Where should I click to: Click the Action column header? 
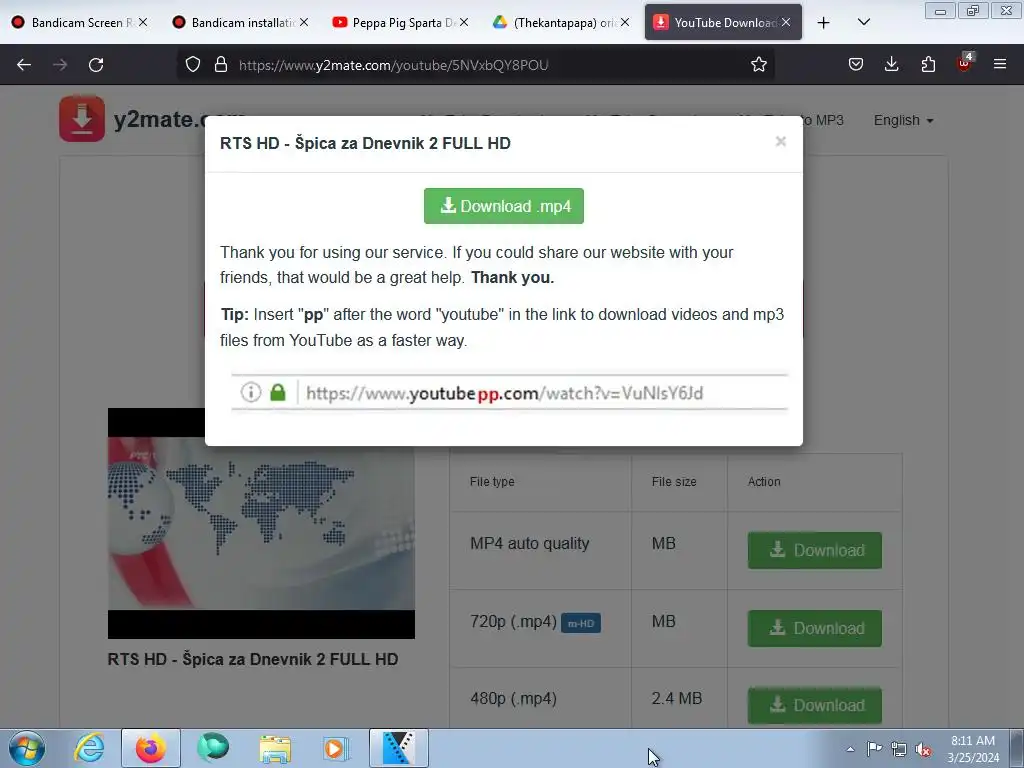click(x=763, y=481)
